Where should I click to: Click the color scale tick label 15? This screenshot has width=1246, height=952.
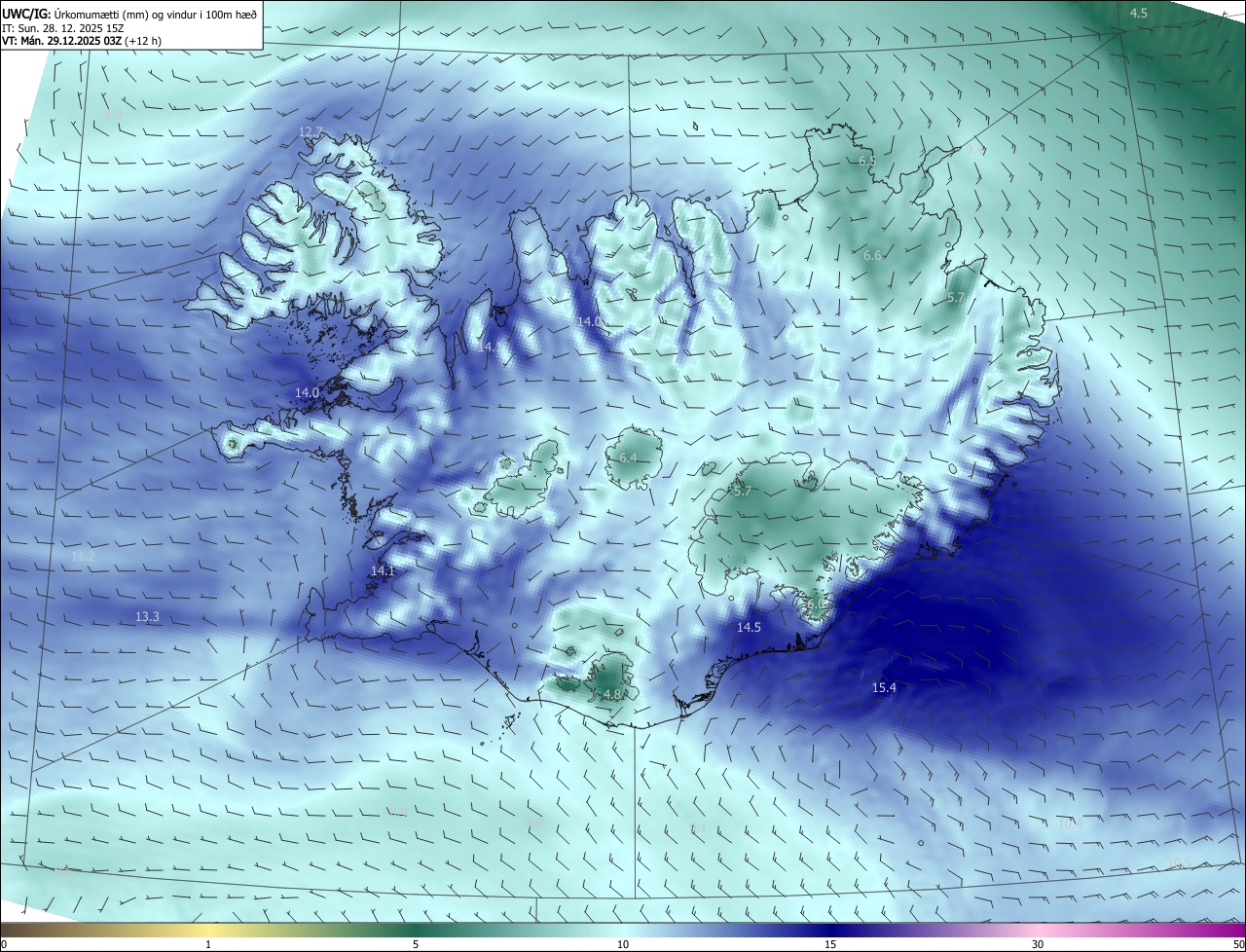tap(830, 944)
